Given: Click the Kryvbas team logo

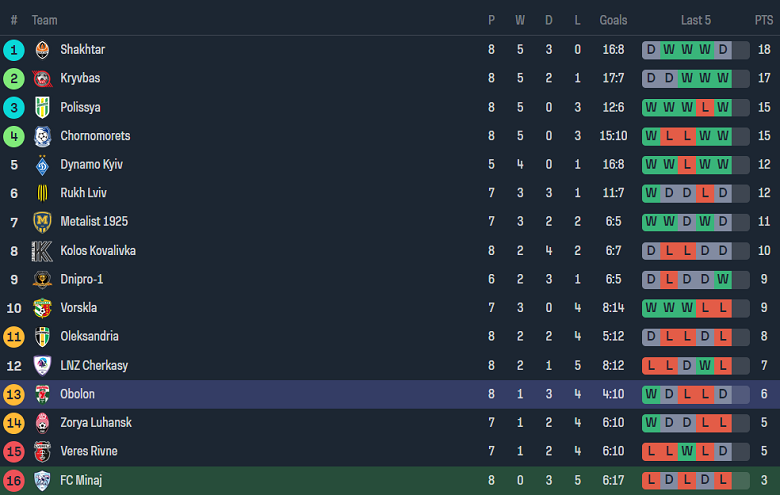Looking at the screenshot, I should [x=42, y=79].
